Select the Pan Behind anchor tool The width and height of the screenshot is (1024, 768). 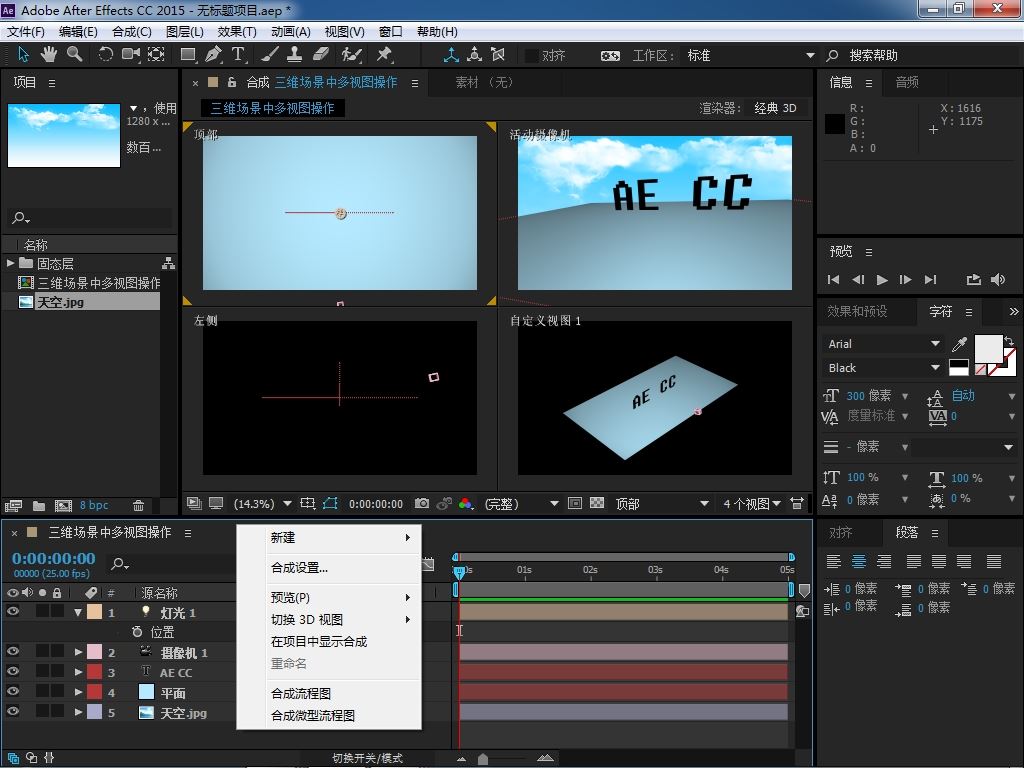click(x=156, y=55)
